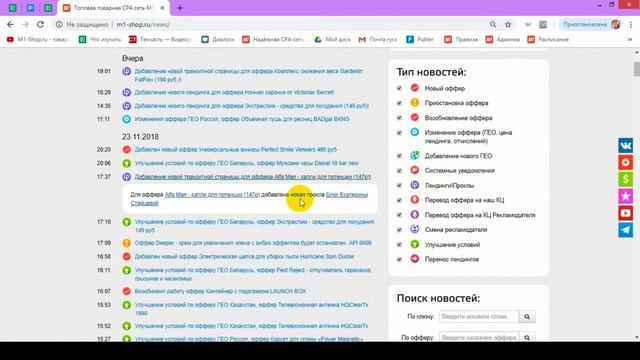The image size is (640, 360).
Task: Click the green icon of 20:06 news entry
Action: (127, 163)
